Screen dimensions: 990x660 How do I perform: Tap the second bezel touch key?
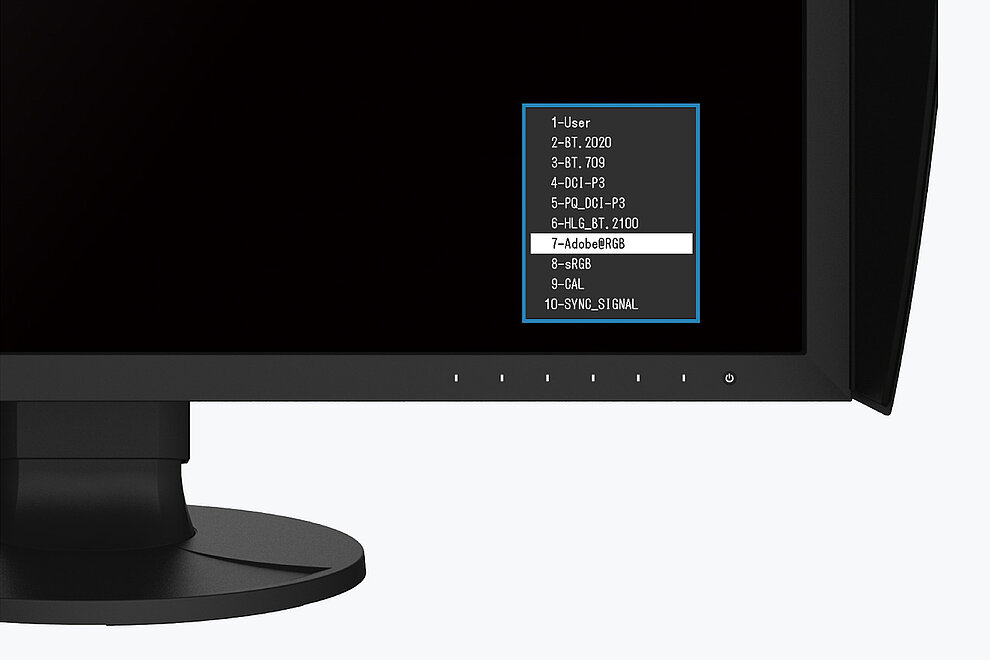tap(502, 378)
